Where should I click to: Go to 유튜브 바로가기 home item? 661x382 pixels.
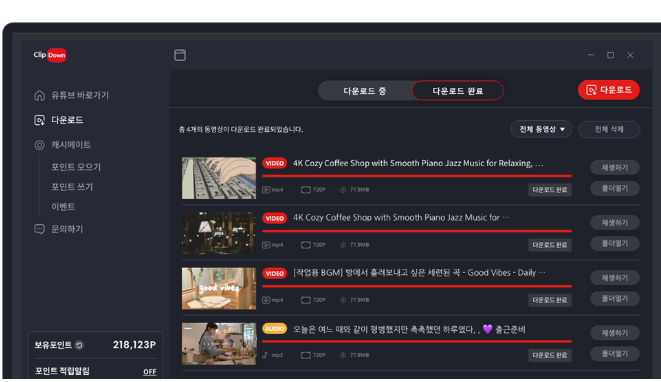click(x=71, y=95)
